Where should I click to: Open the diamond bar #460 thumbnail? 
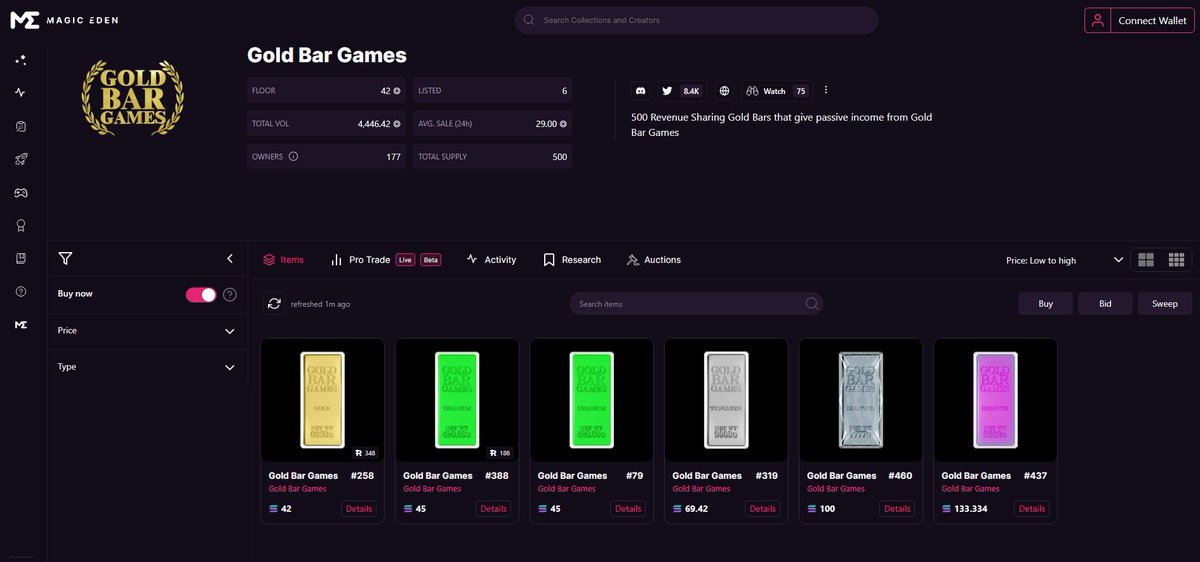pos(861,400)
